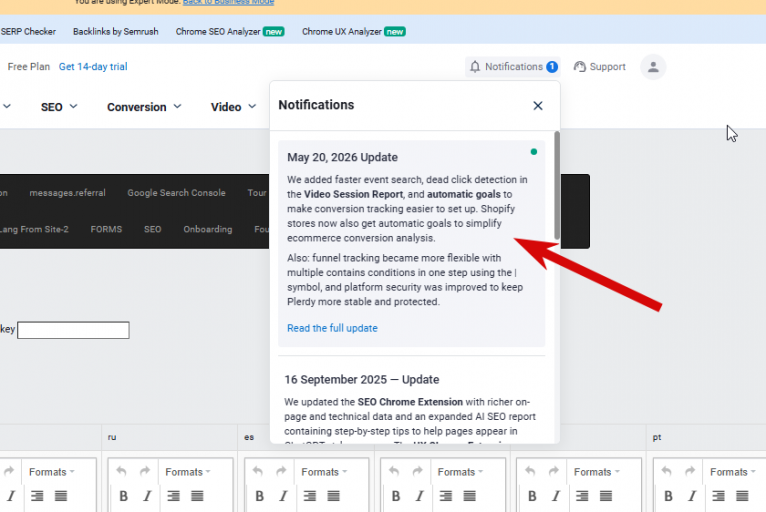Open the SERP Checker link
The width and height of the screenshot is (766, 512).
pos(28,32)
